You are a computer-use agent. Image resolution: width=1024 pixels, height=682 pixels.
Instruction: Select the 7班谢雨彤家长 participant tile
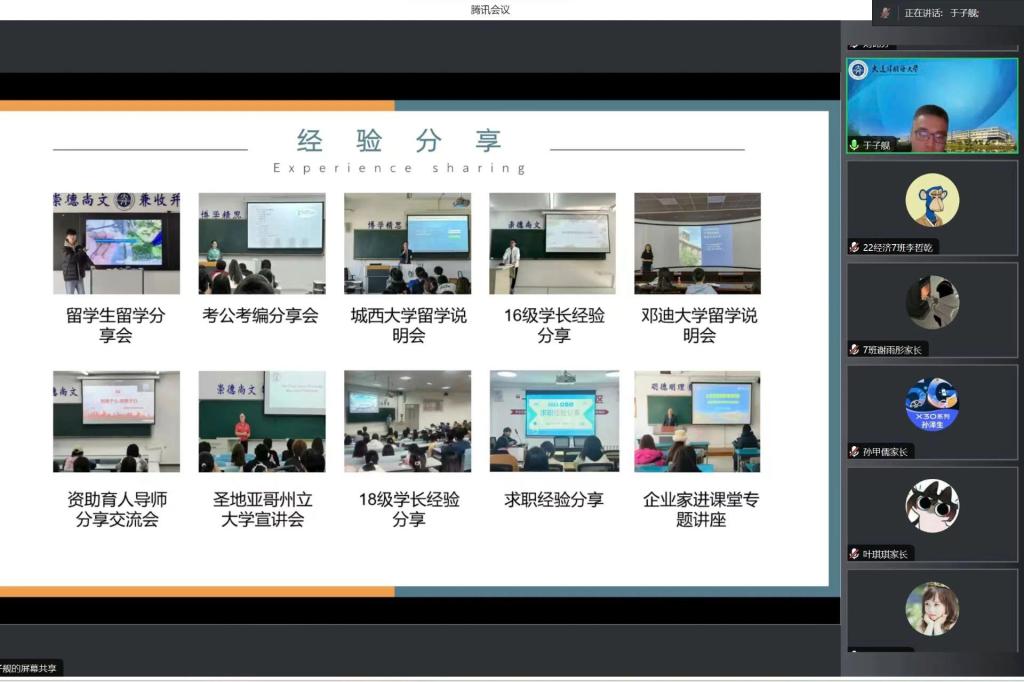932,310
